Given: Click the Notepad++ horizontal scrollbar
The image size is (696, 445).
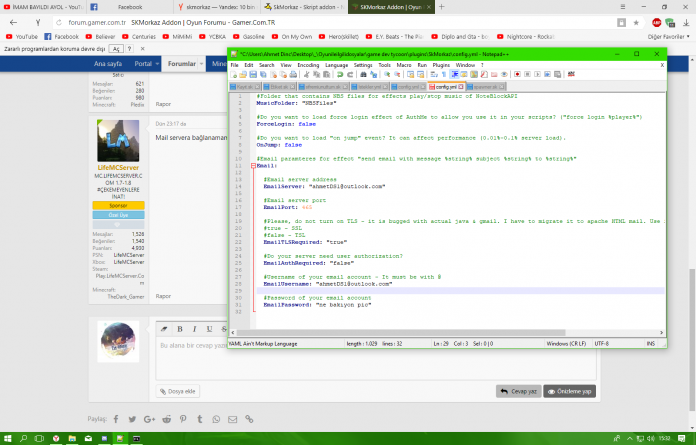Looking at the screenshot, I should [400, 332].
